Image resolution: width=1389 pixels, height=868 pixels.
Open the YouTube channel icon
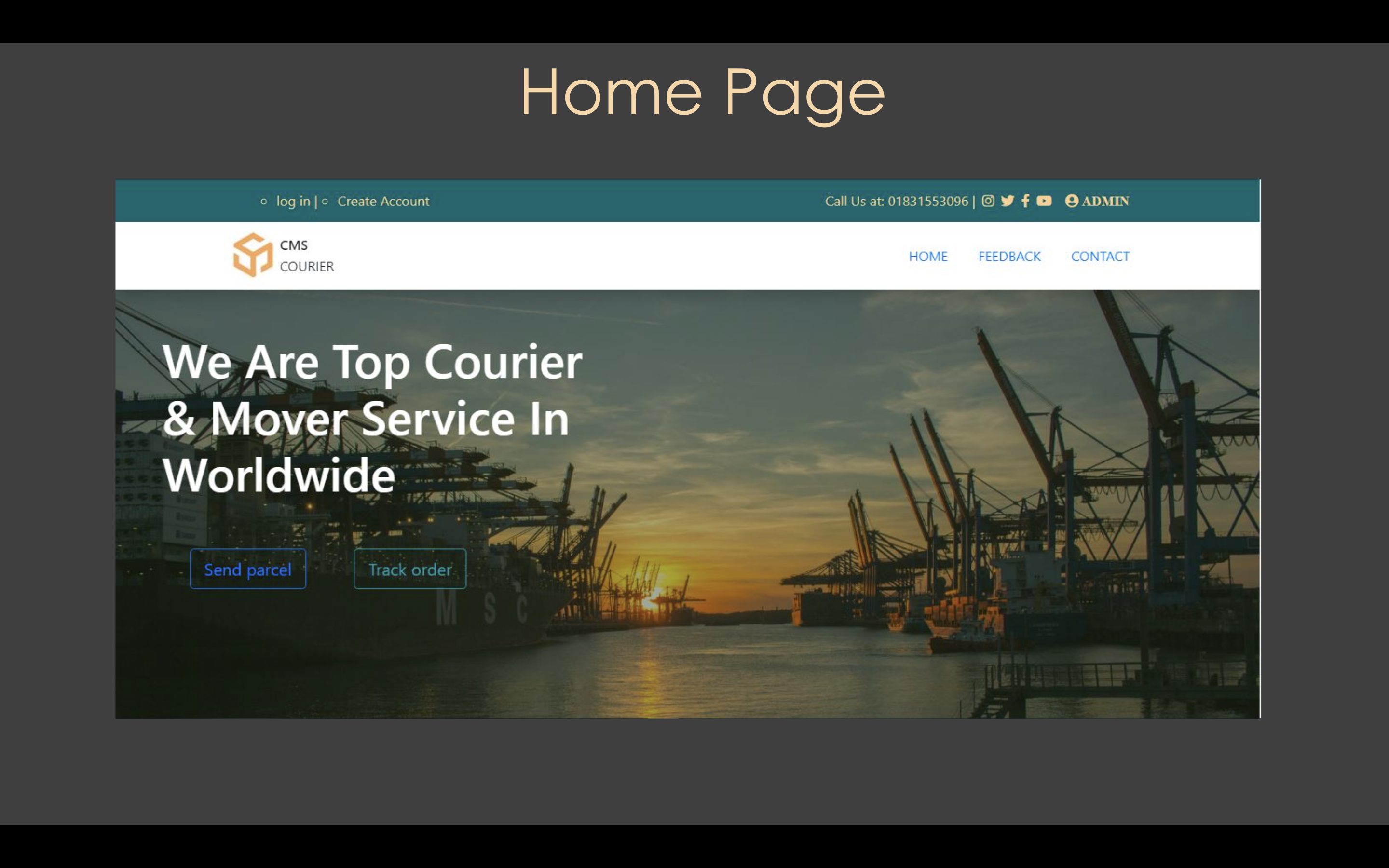click(1045, 201)
